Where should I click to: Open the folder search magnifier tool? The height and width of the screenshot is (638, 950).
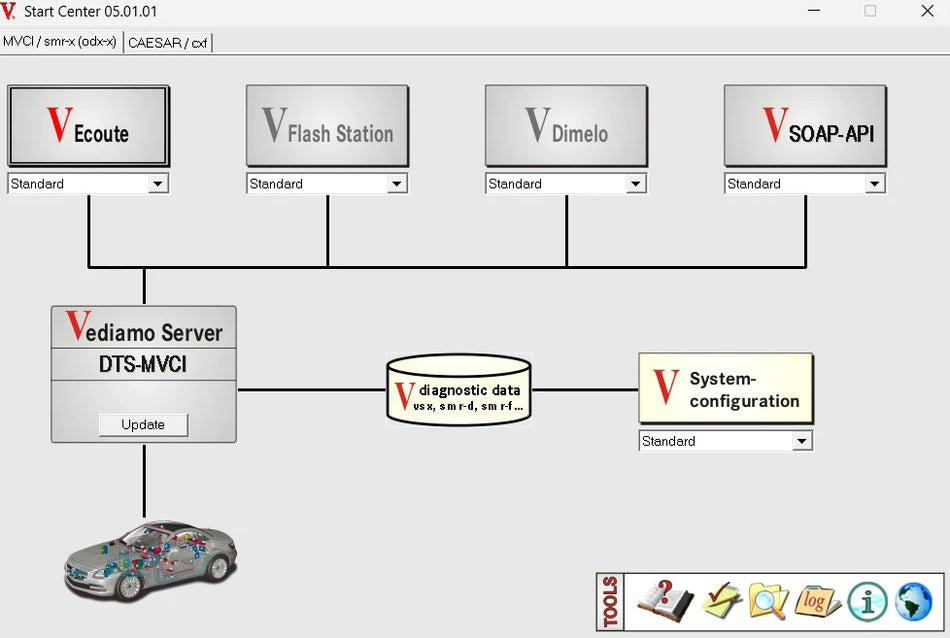point(768,601)
